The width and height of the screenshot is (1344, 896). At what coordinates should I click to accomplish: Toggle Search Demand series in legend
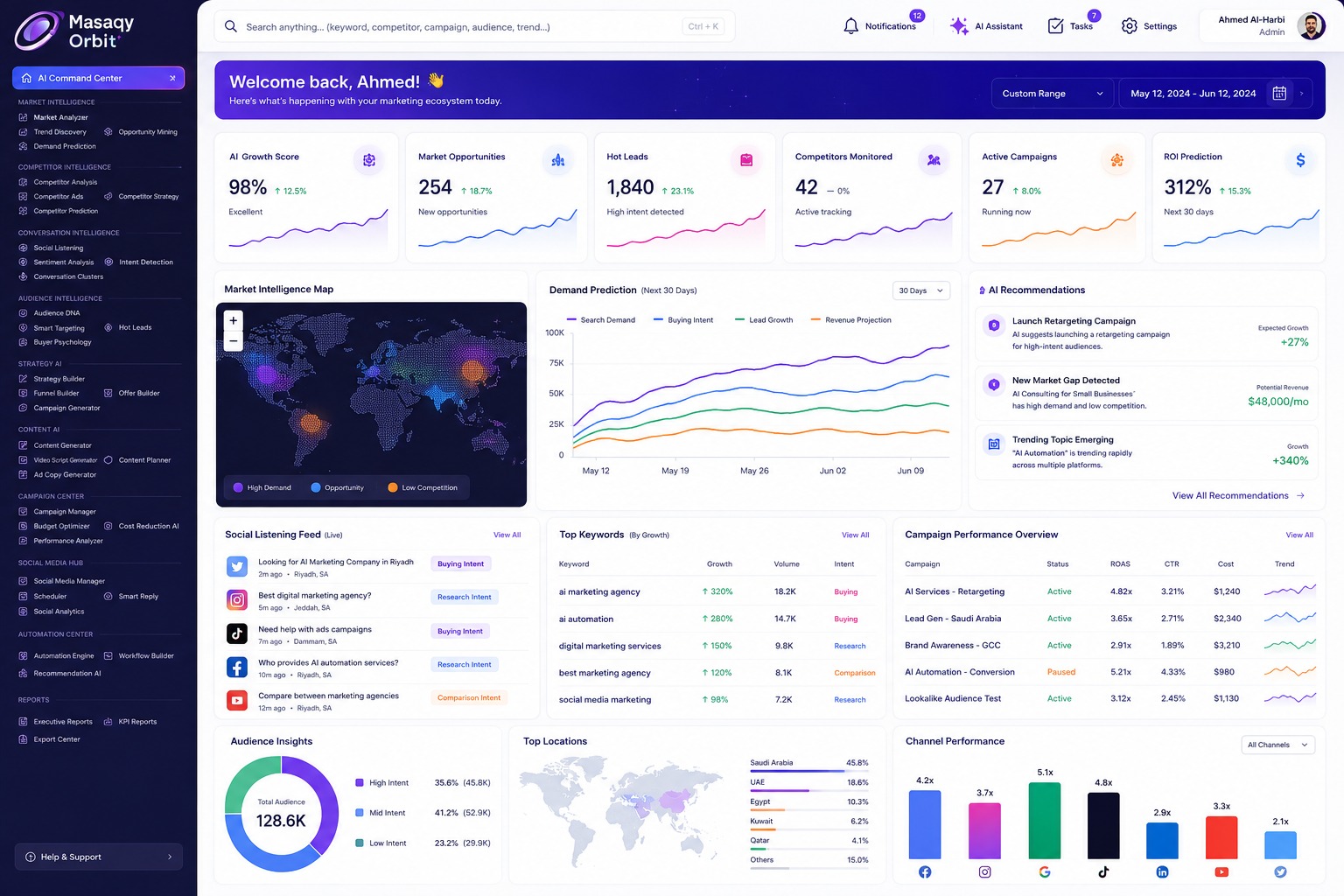coord(601,320)
